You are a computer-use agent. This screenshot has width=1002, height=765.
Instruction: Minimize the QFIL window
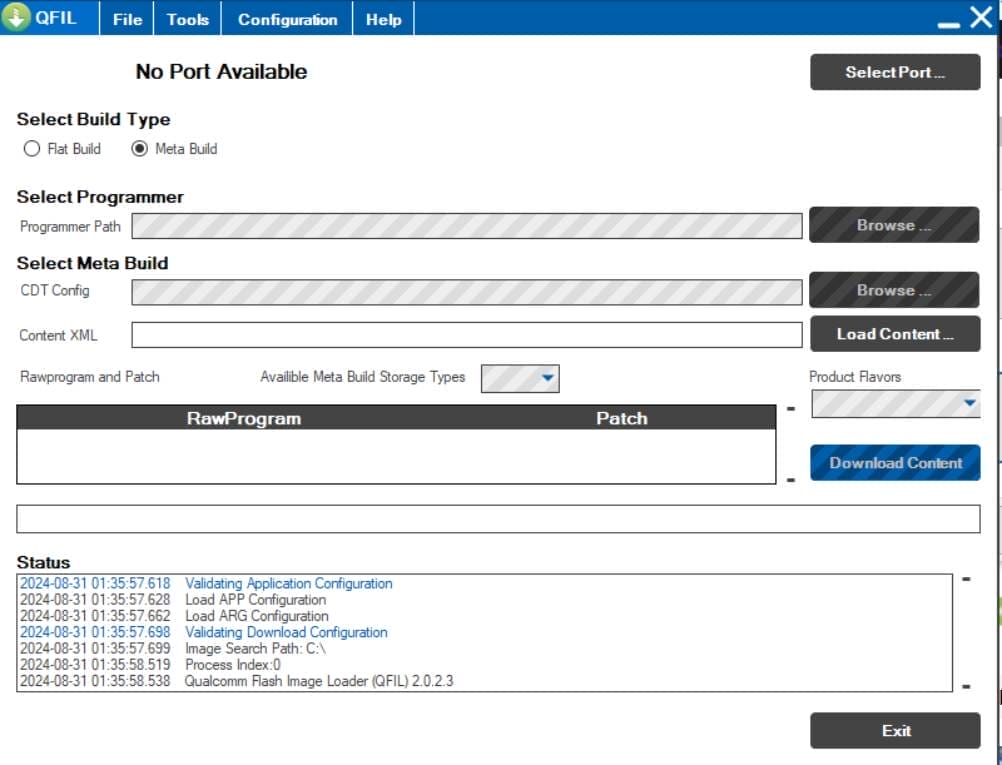tap(949, 20)
